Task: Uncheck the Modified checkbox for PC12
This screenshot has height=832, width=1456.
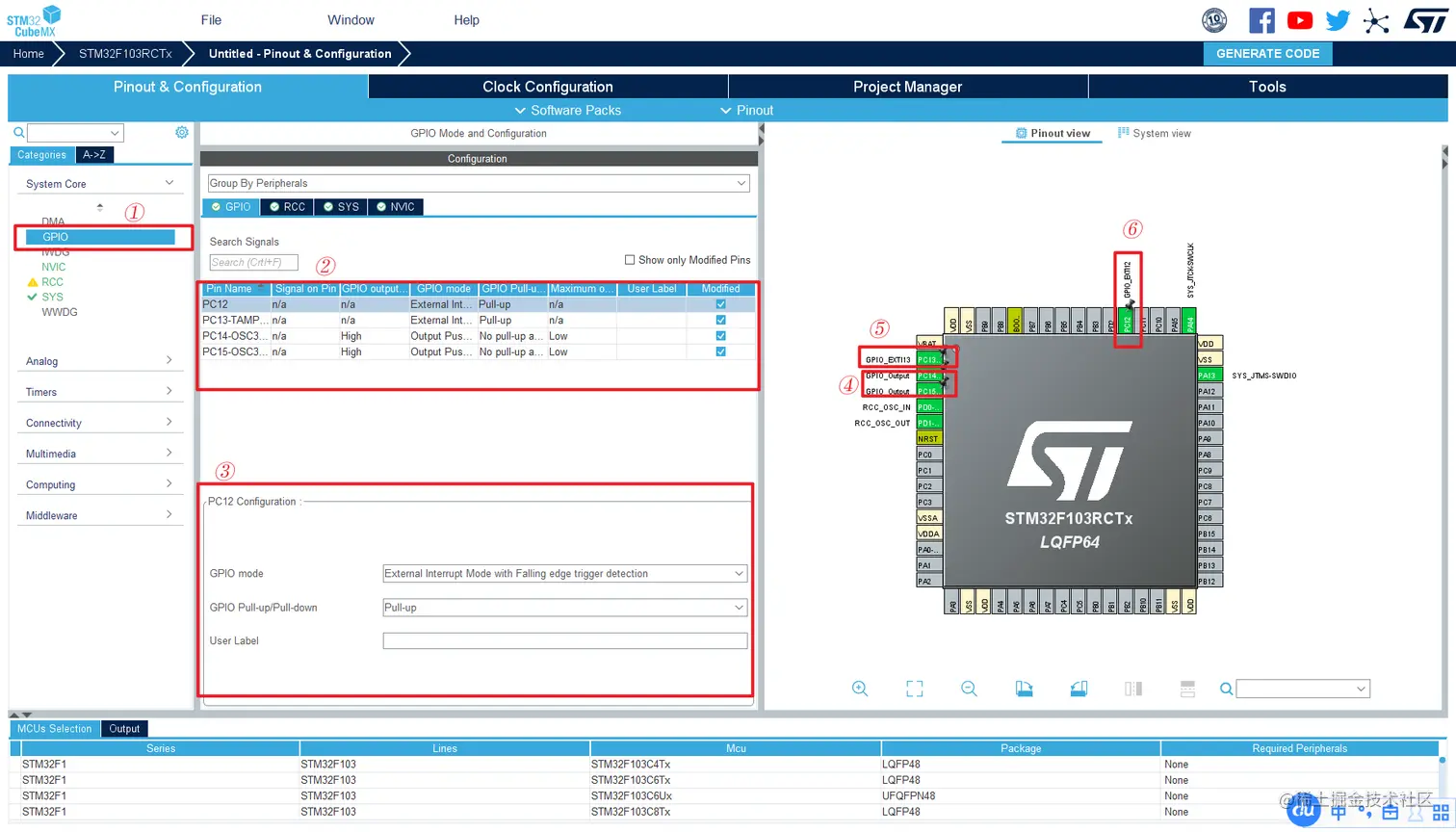Action: 720,304
